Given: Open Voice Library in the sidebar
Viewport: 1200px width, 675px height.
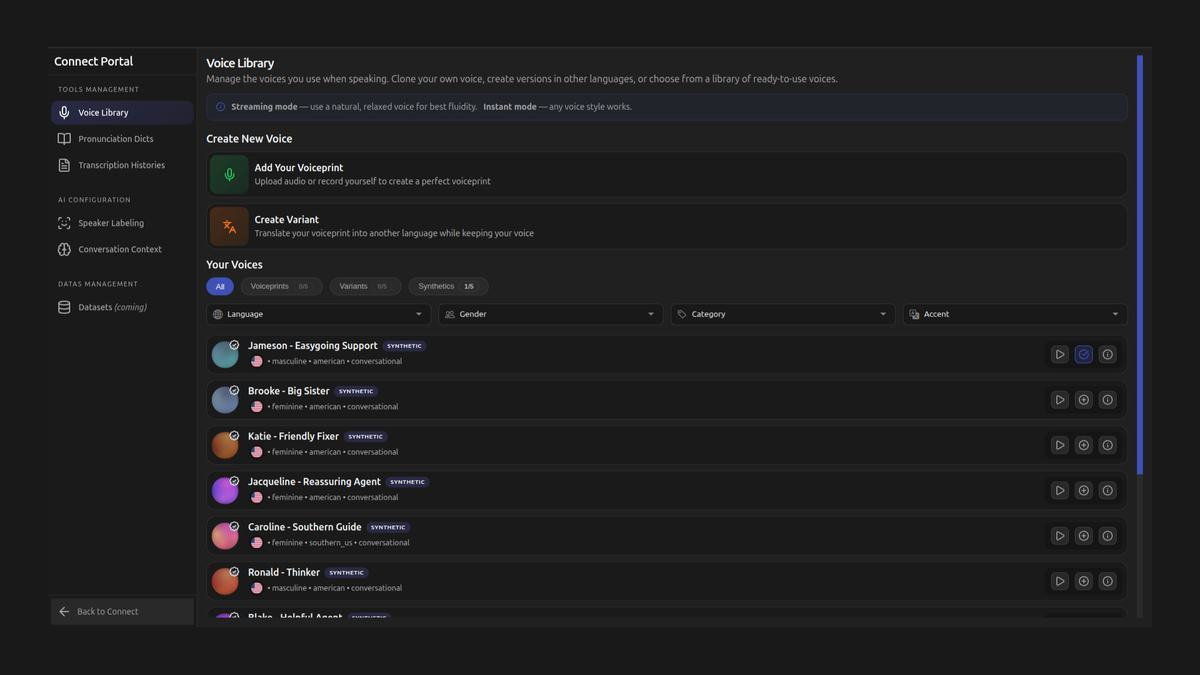Looking at the screenshot, I should click(x=122, y=113).
